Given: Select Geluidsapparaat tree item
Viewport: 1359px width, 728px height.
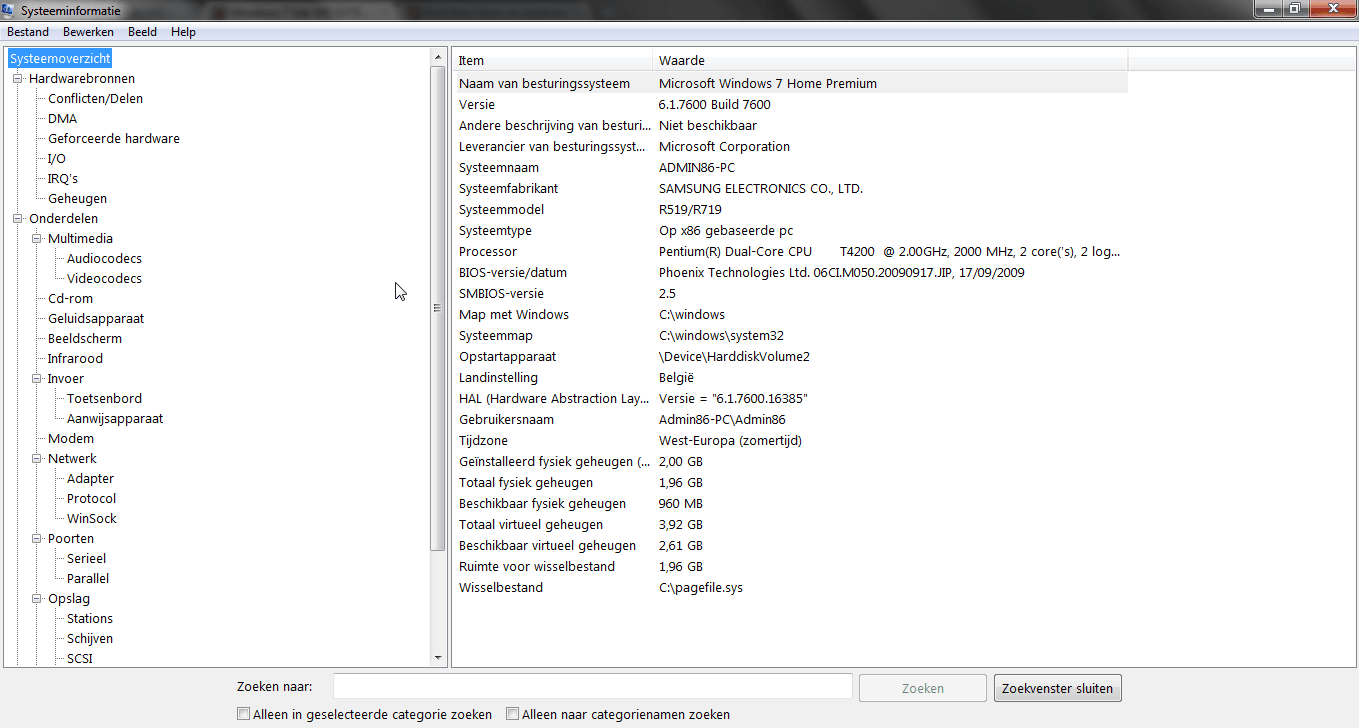Looking at the screenshot, I should (96, 319).
